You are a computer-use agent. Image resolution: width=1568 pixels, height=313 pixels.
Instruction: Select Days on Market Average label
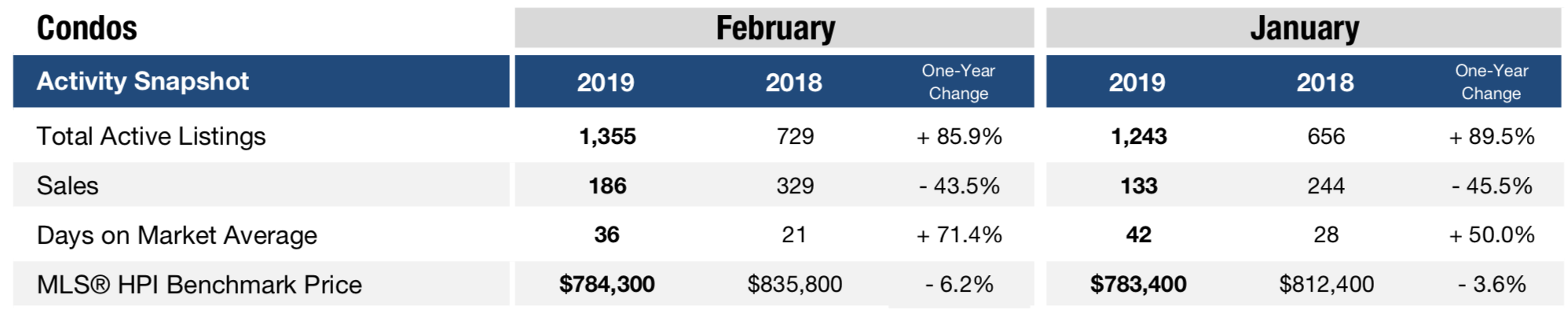click(x=177, y=235)
